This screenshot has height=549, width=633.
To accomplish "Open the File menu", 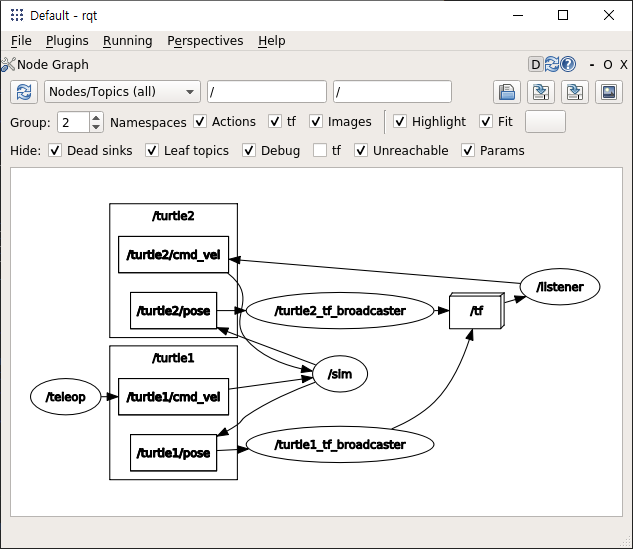I will coord(21,41).
